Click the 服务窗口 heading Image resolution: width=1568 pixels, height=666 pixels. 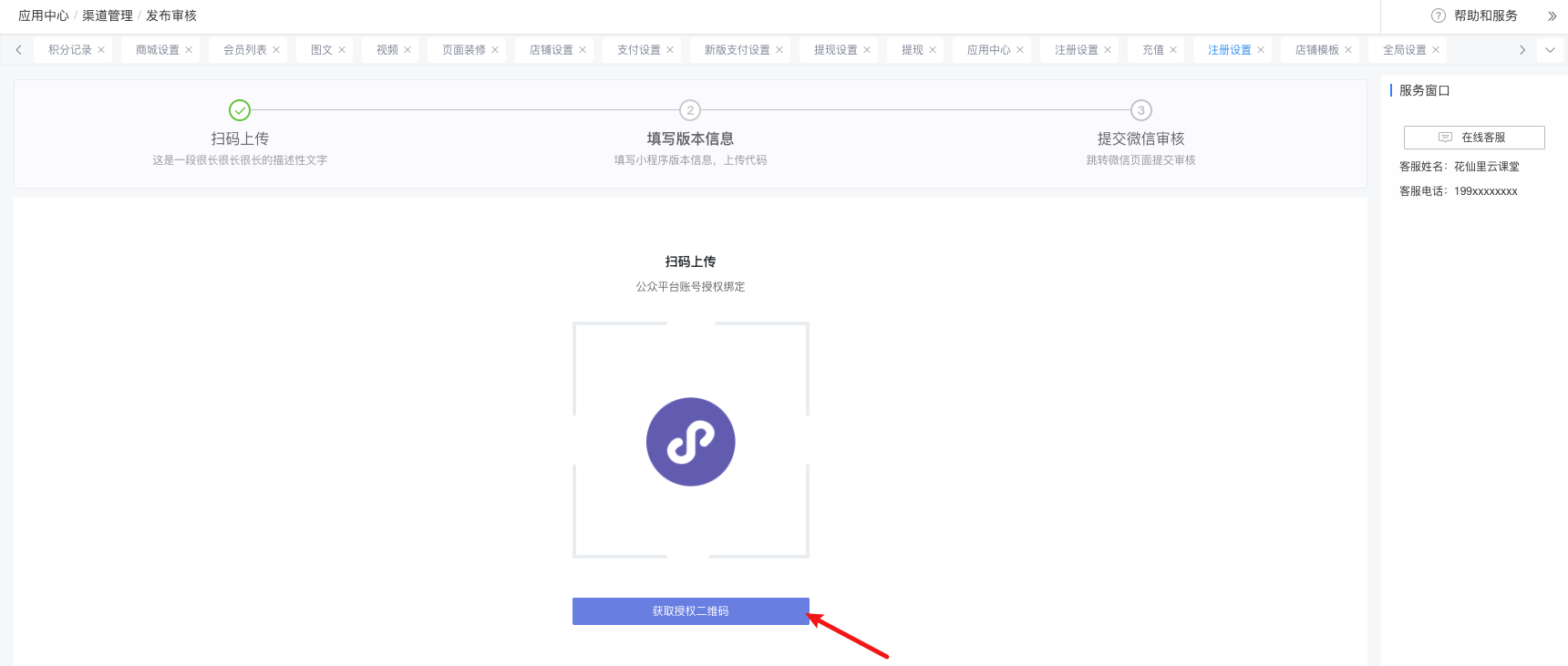(x=1424, y=90)
